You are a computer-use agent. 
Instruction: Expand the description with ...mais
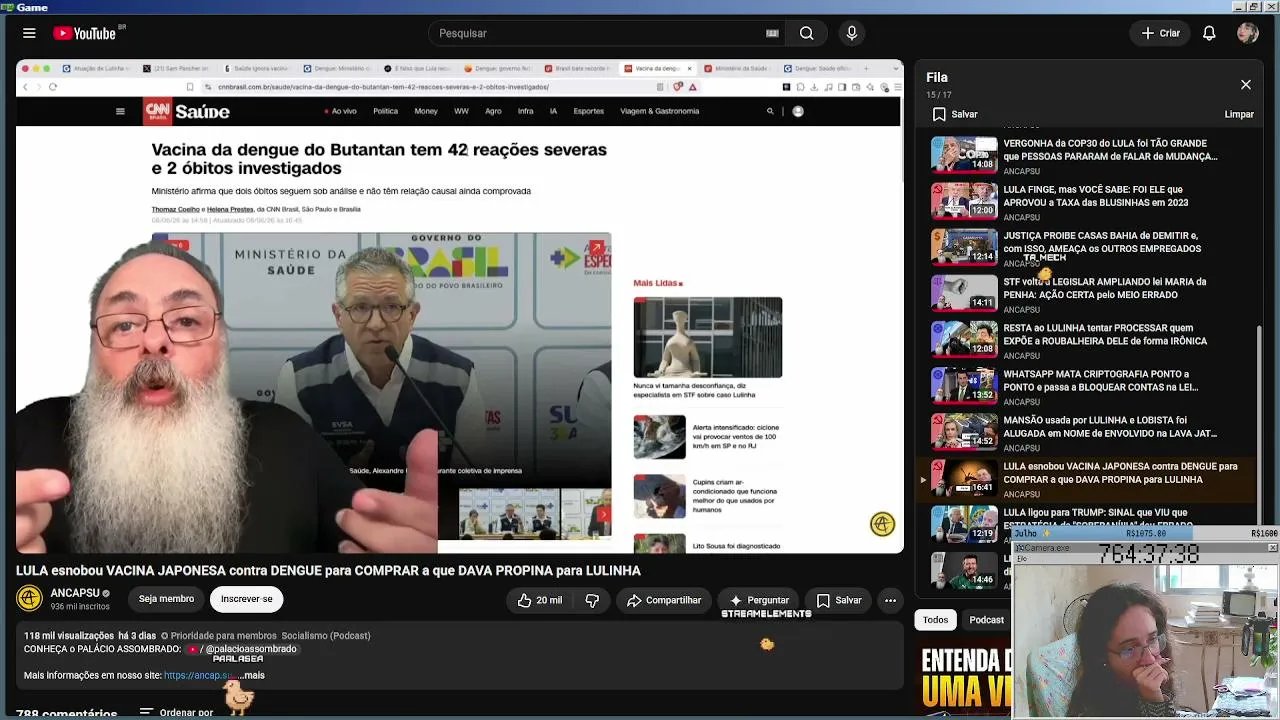click(x=252, y=675)
